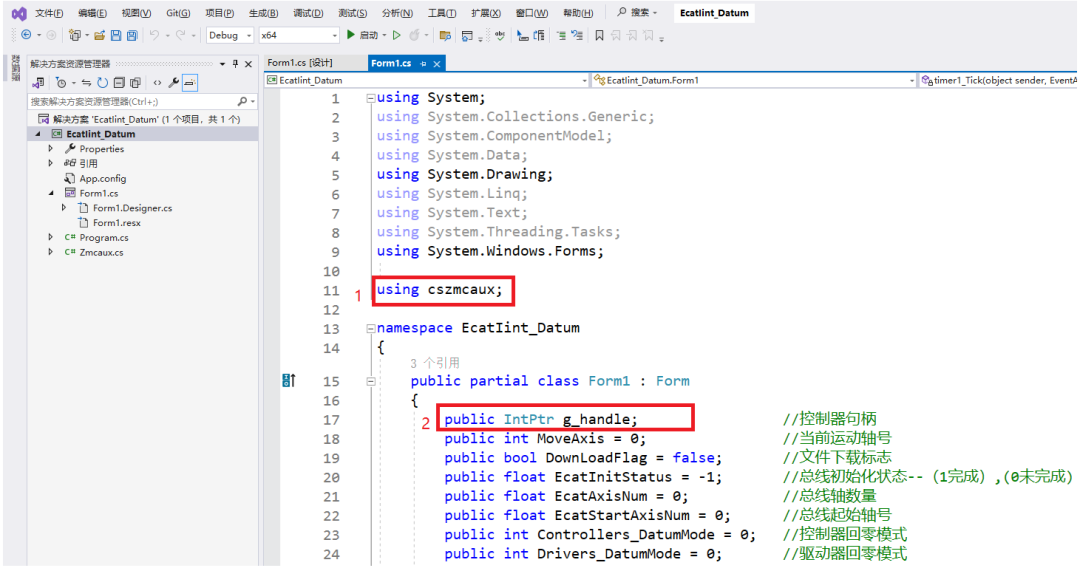Click the comment selected lines icon

tap(561, 35)
